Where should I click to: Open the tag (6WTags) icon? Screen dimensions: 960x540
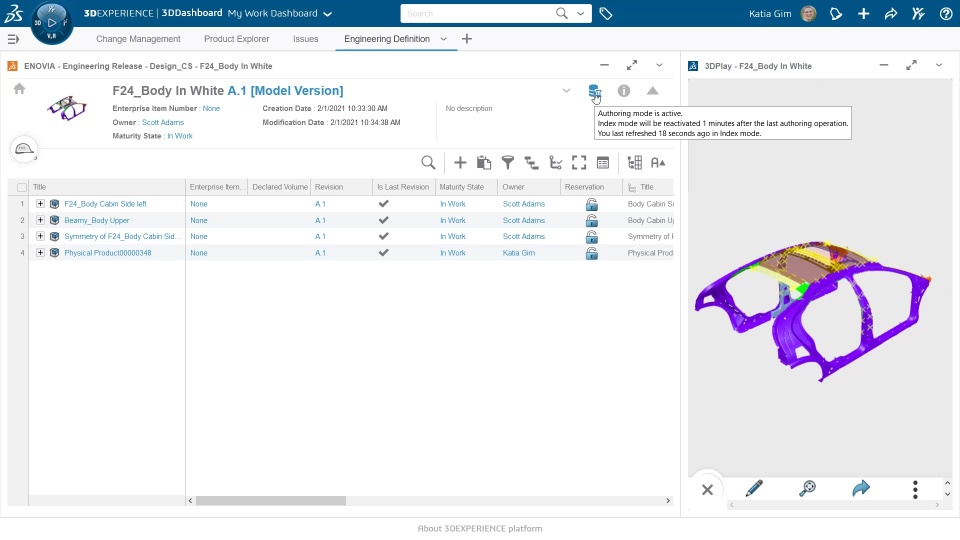point(606,13)
